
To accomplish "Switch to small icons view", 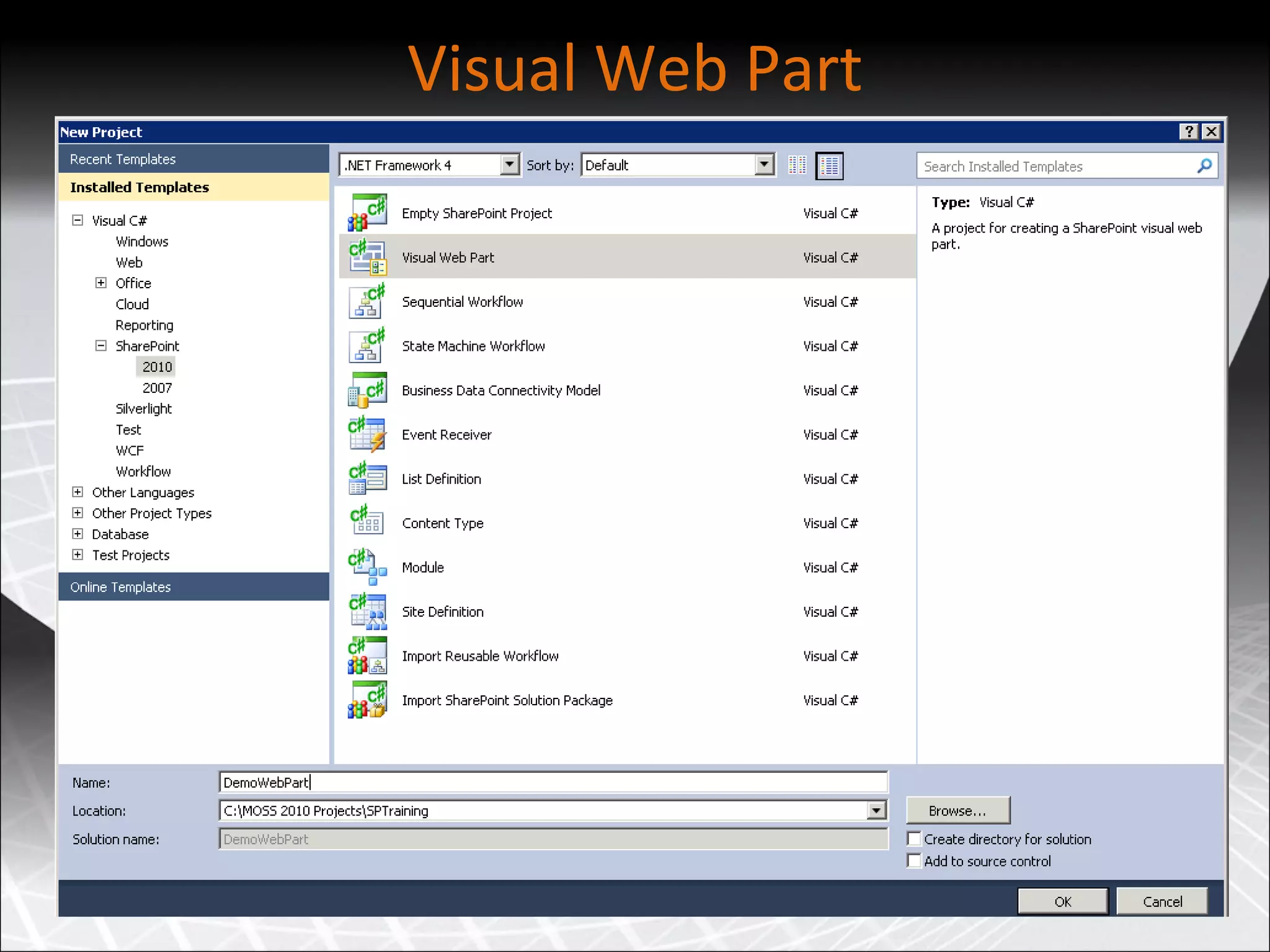I will (797, 165).
